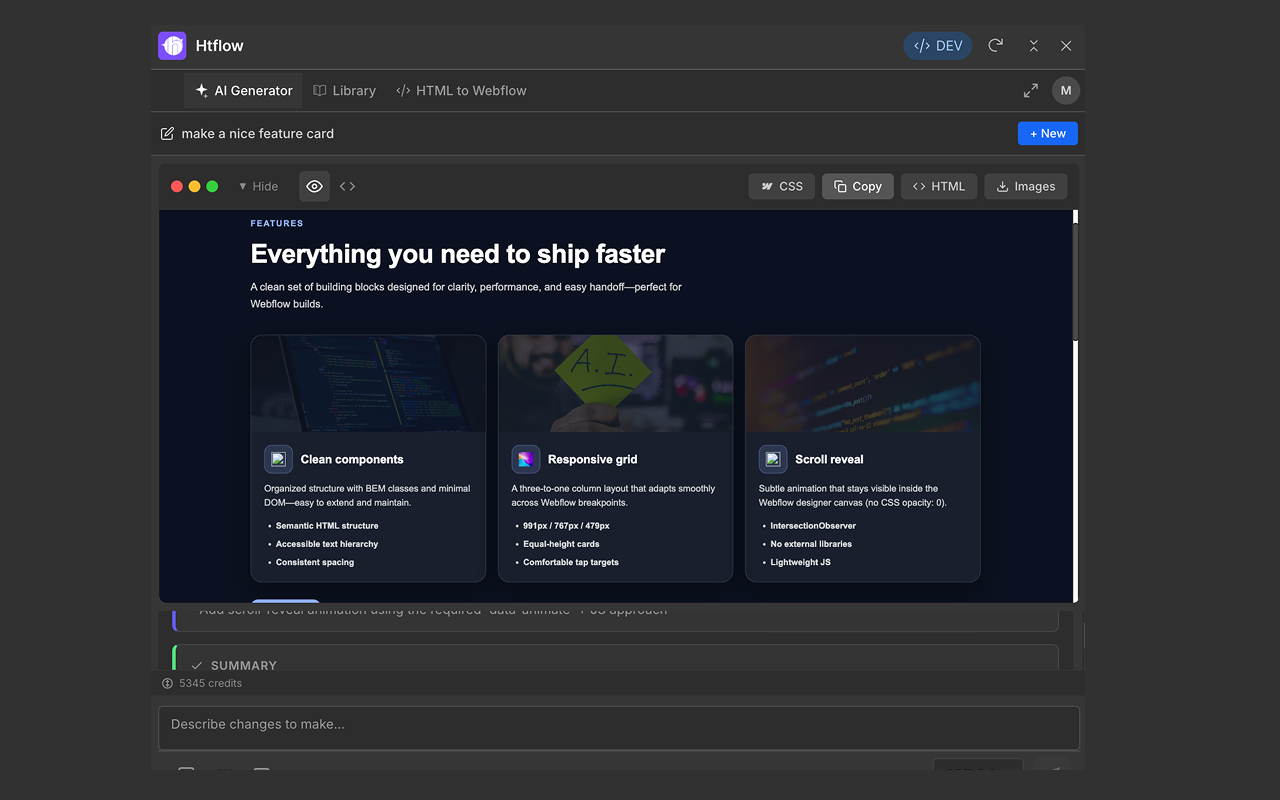Click the 'Equal-height cards' bullet

[x=561, y=544]
